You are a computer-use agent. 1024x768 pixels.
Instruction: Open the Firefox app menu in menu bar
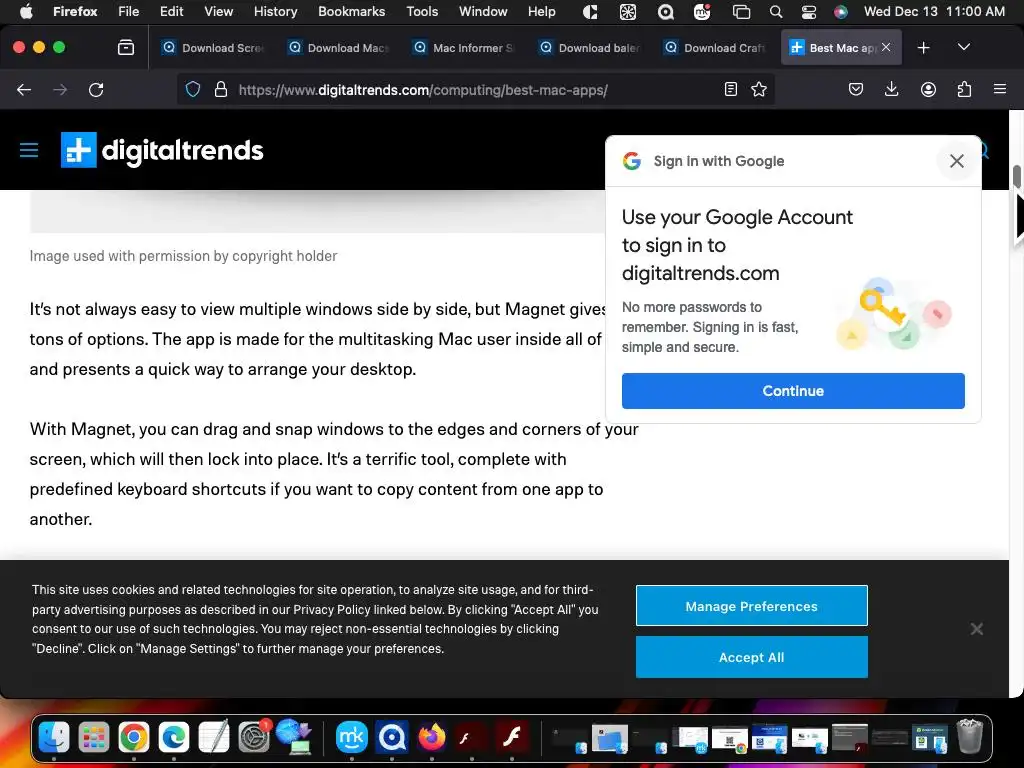point(75,11)
